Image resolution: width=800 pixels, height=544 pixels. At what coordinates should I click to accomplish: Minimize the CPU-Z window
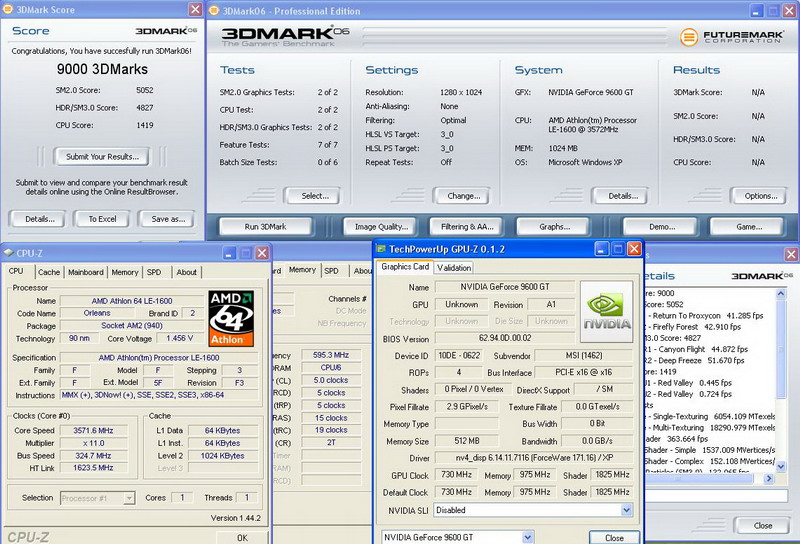pyautogui.click(x=229, y=253)
